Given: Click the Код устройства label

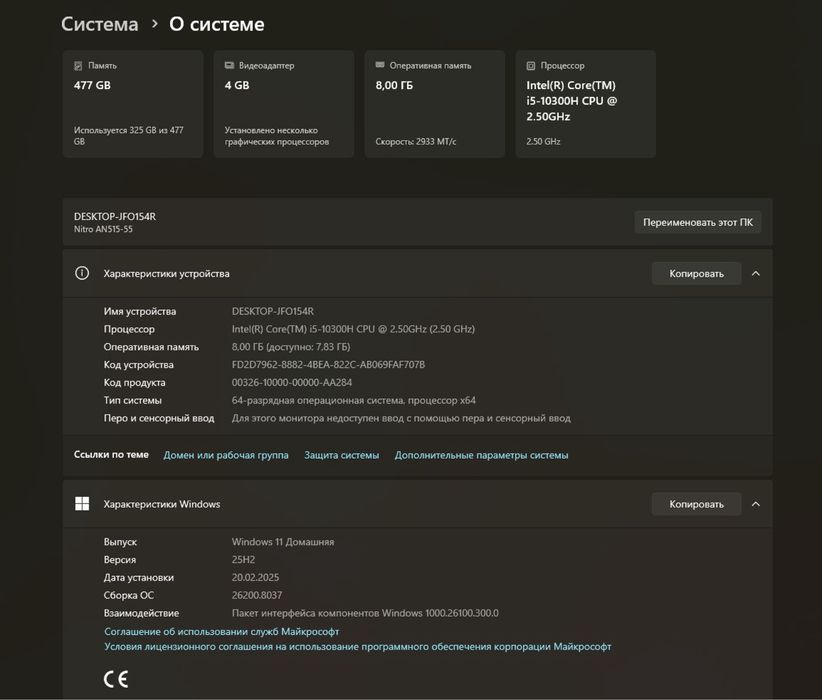Looking at the screenshot, I should tap(138, 364).
